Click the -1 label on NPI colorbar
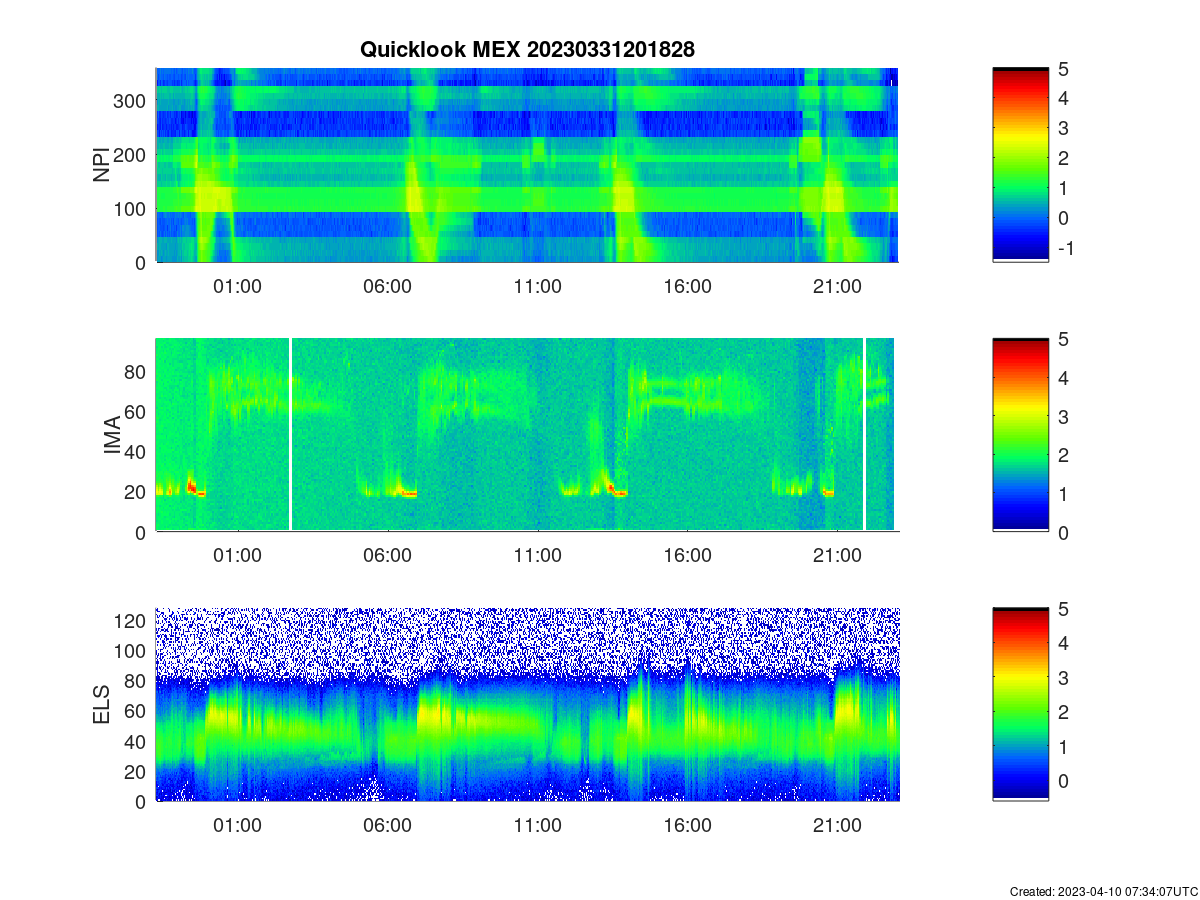Screen dimensions: 1200x900 (1068, 248)
